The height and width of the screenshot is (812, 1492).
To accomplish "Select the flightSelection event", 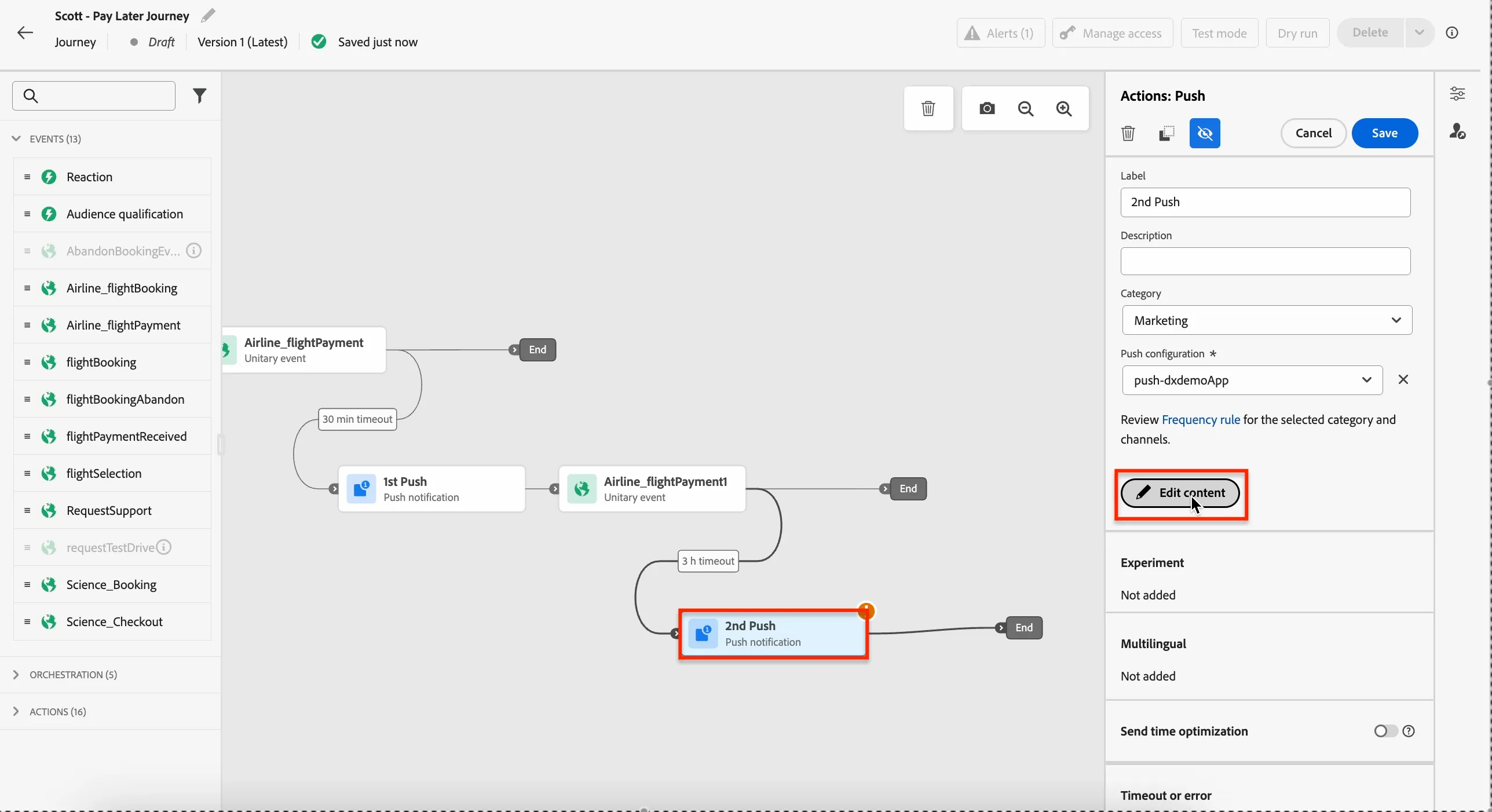I will [112, 473].
